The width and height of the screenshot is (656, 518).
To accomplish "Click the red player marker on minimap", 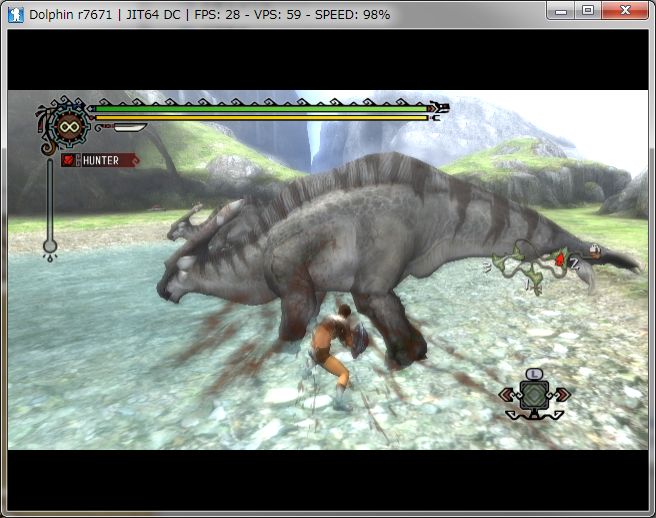I will [x=560, y=259].
